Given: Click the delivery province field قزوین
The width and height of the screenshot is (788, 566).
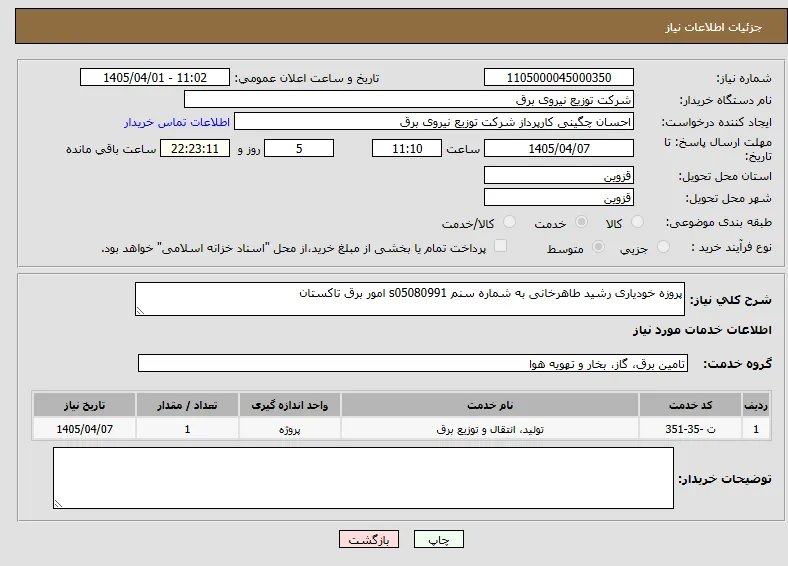Looking at the screenshot, I should [559, 175].
